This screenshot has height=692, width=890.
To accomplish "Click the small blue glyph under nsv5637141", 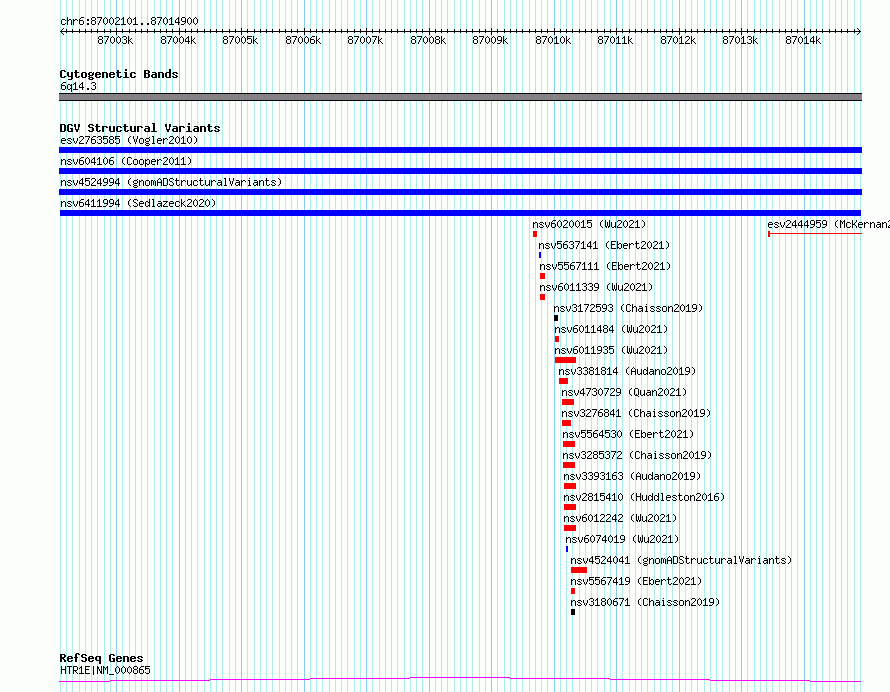I will (540, 255).
